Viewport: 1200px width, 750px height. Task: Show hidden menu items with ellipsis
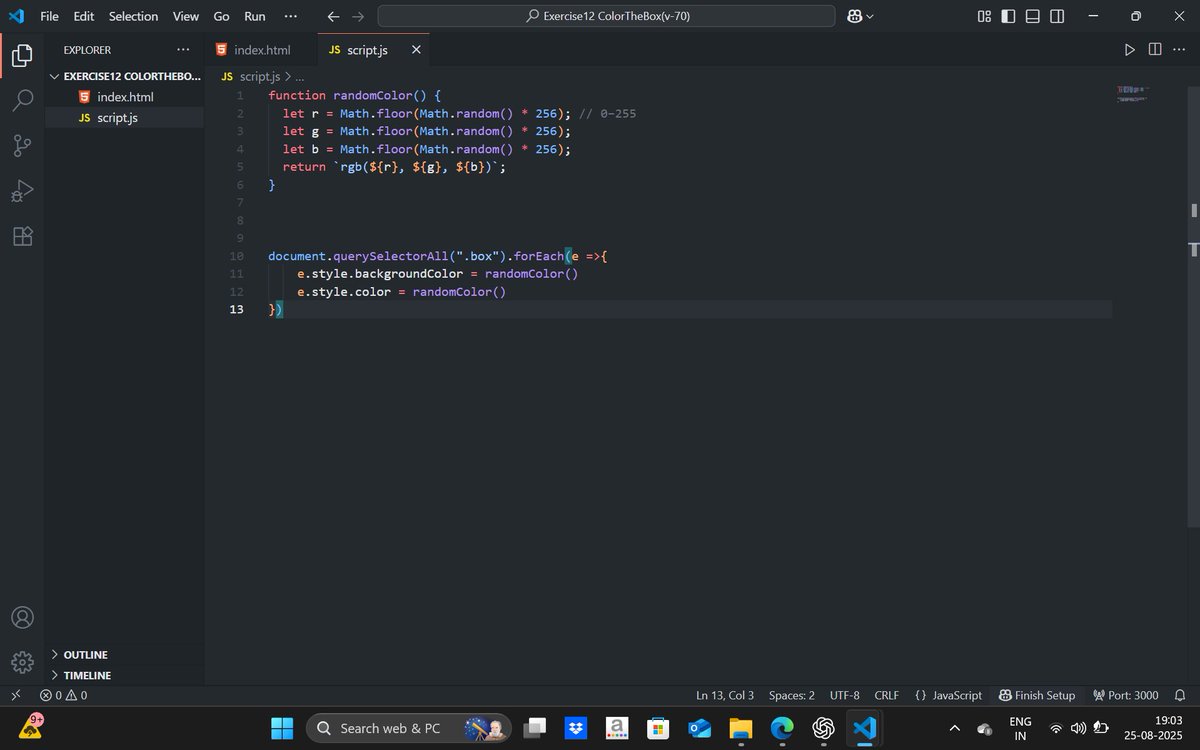pyautogui.click(x=290, y=16)
